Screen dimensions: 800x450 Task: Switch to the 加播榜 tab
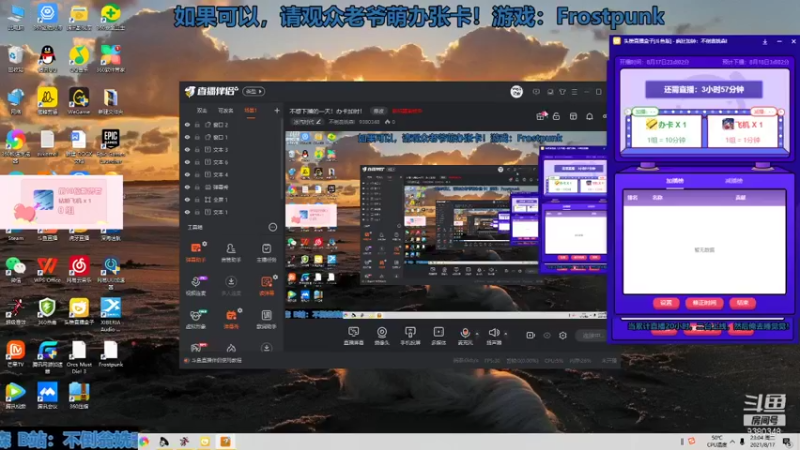(x=674, y=181)
